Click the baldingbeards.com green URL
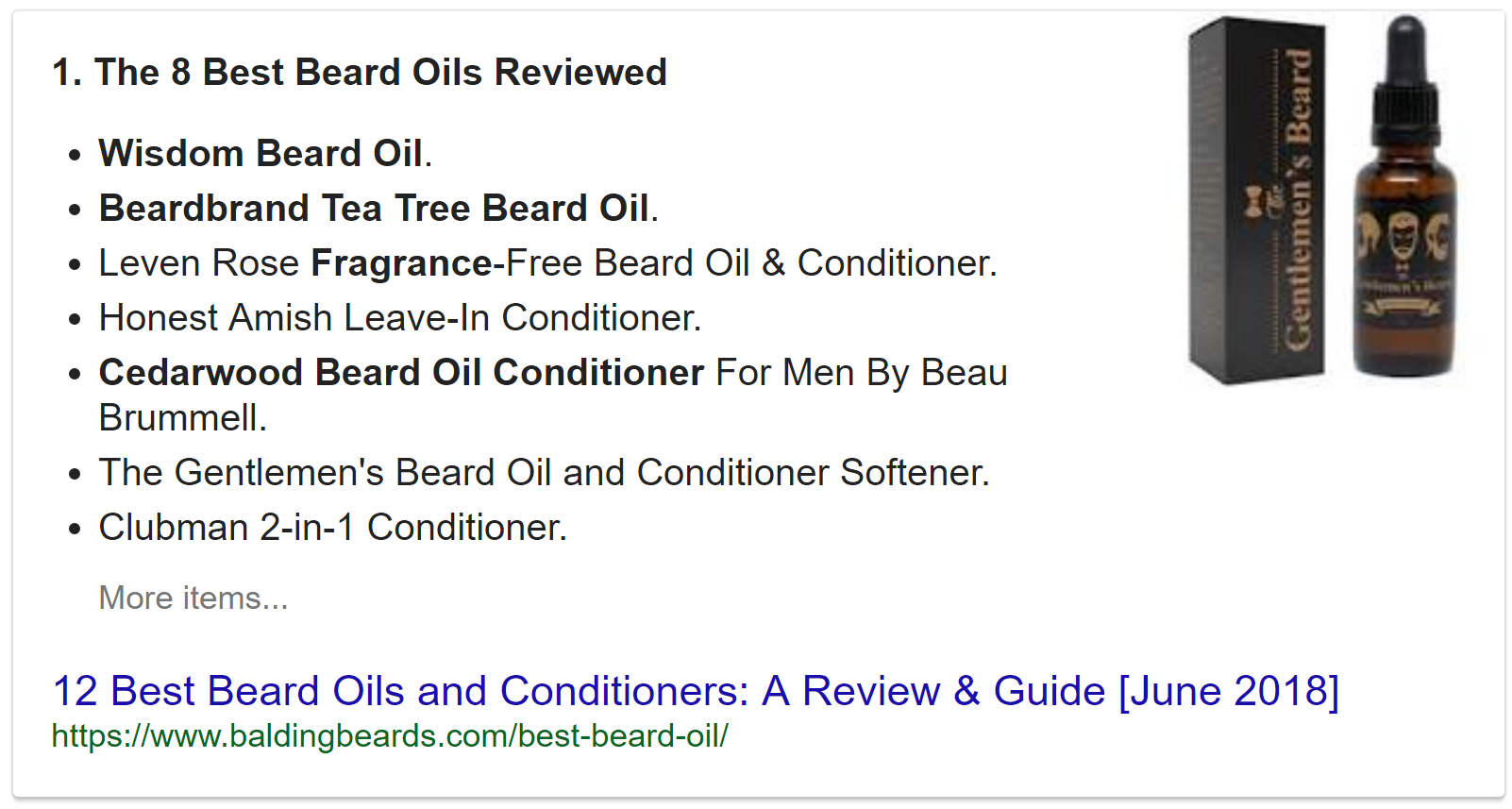The height and width of the screenshot is (809, 1512). pos(389,736)
